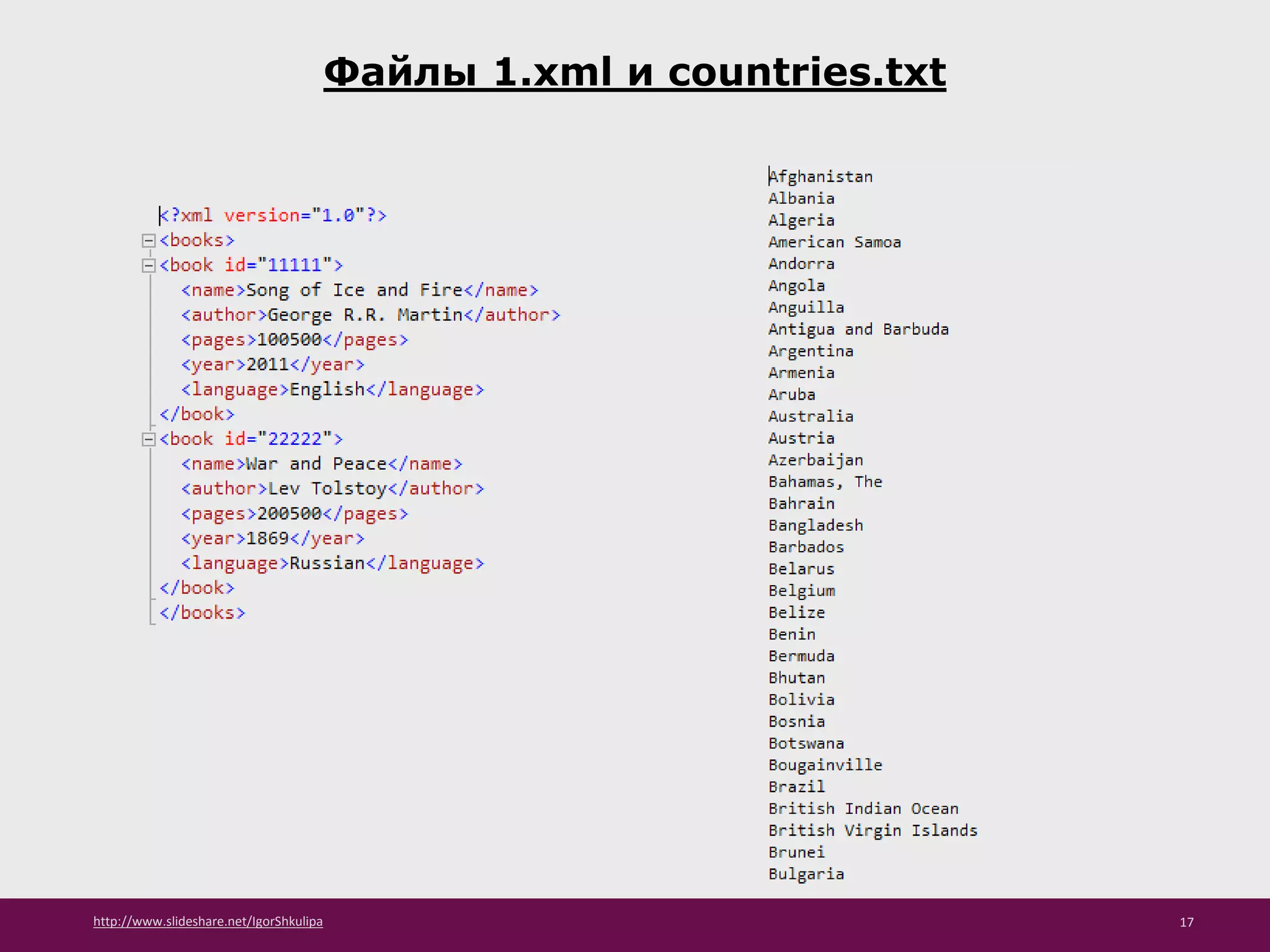Screen dimensions: 1270x952
Task: Click 'Aruba' in the countries list
Action: tap(792, 394)
